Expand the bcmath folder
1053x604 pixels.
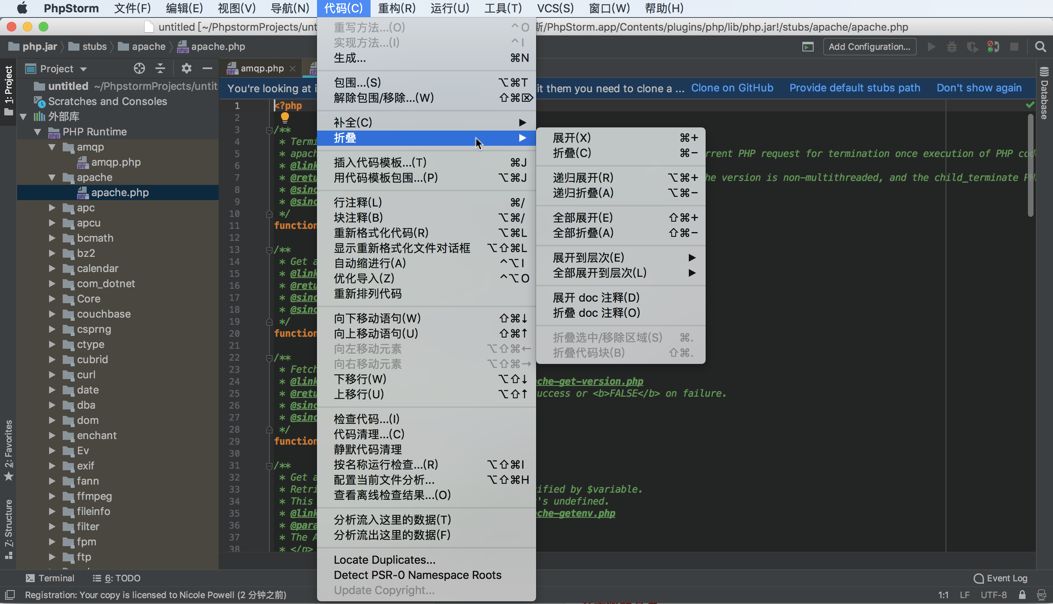pos(52,238)
